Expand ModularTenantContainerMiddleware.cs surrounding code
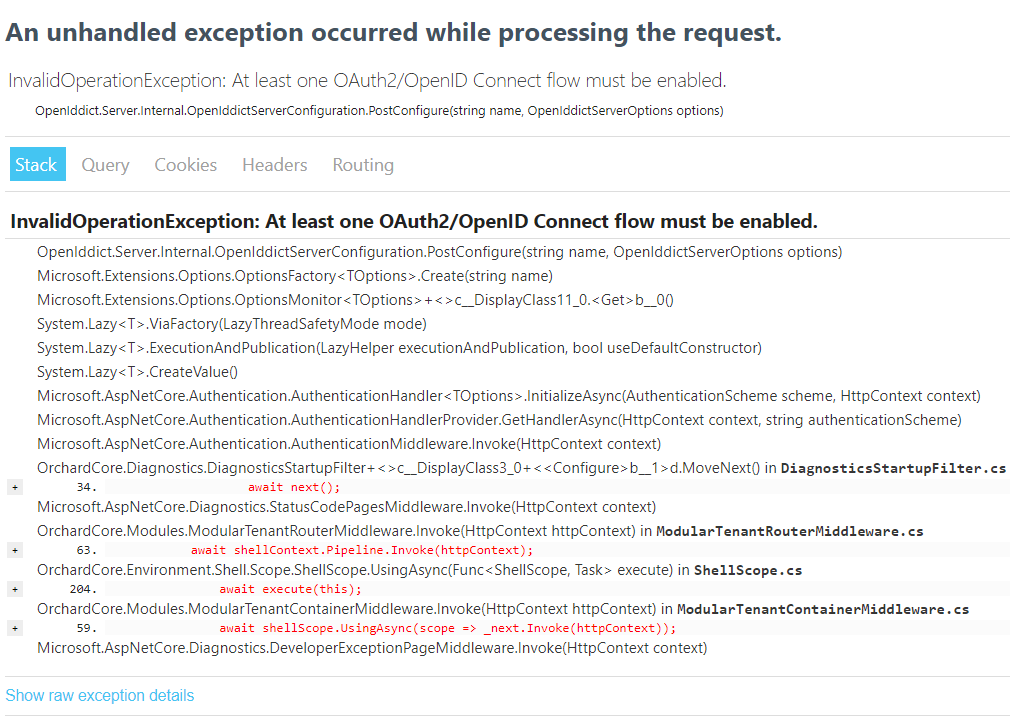Viewport: 1010px width, 728px height. pyautogui.click(x=14, y=628)
